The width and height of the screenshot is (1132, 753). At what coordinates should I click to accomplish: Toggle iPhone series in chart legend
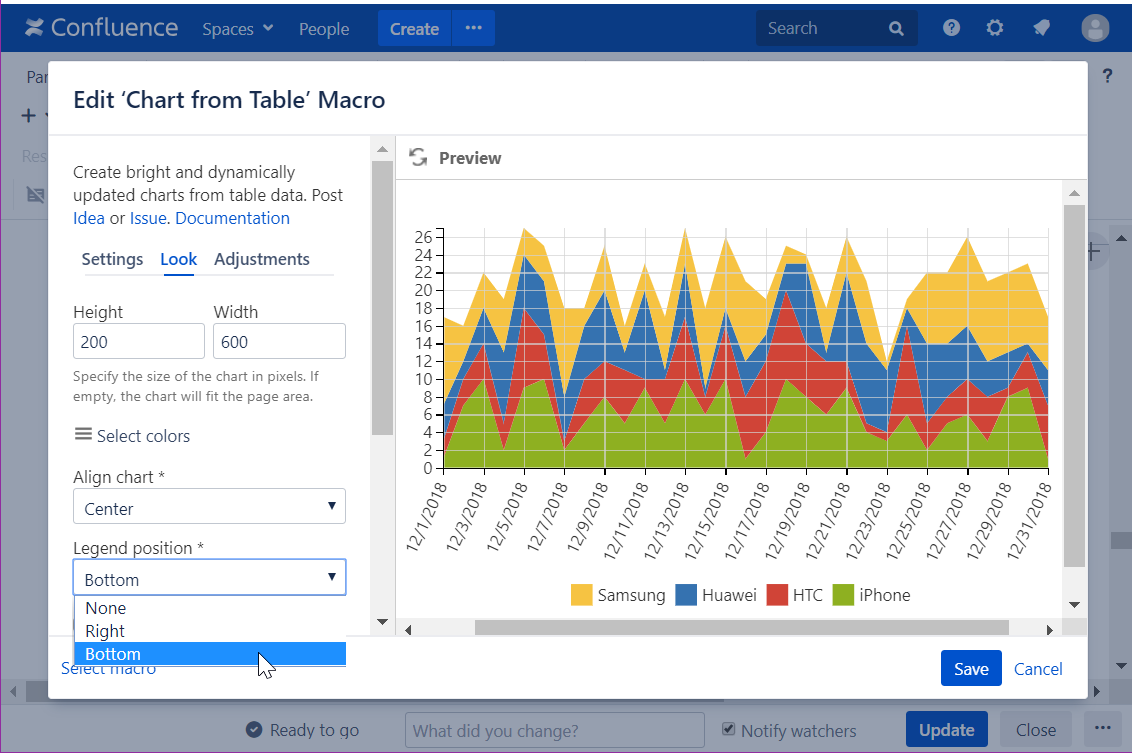(872, 595)
